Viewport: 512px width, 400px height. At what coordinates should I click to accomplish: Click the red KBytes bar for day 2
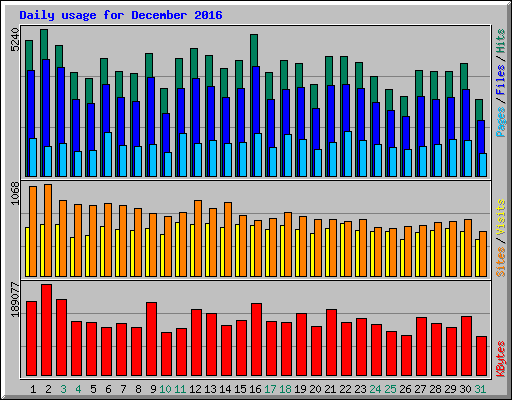[x=46, y=330]
